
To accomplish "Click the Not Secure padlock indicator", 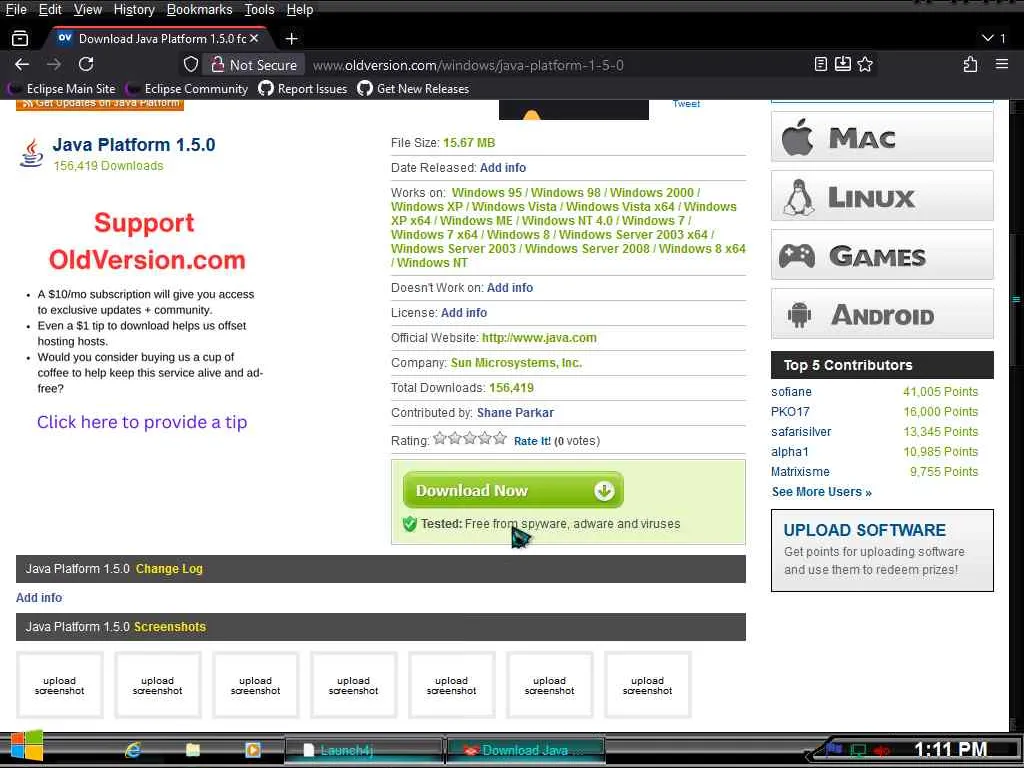I will click(254, 65).
